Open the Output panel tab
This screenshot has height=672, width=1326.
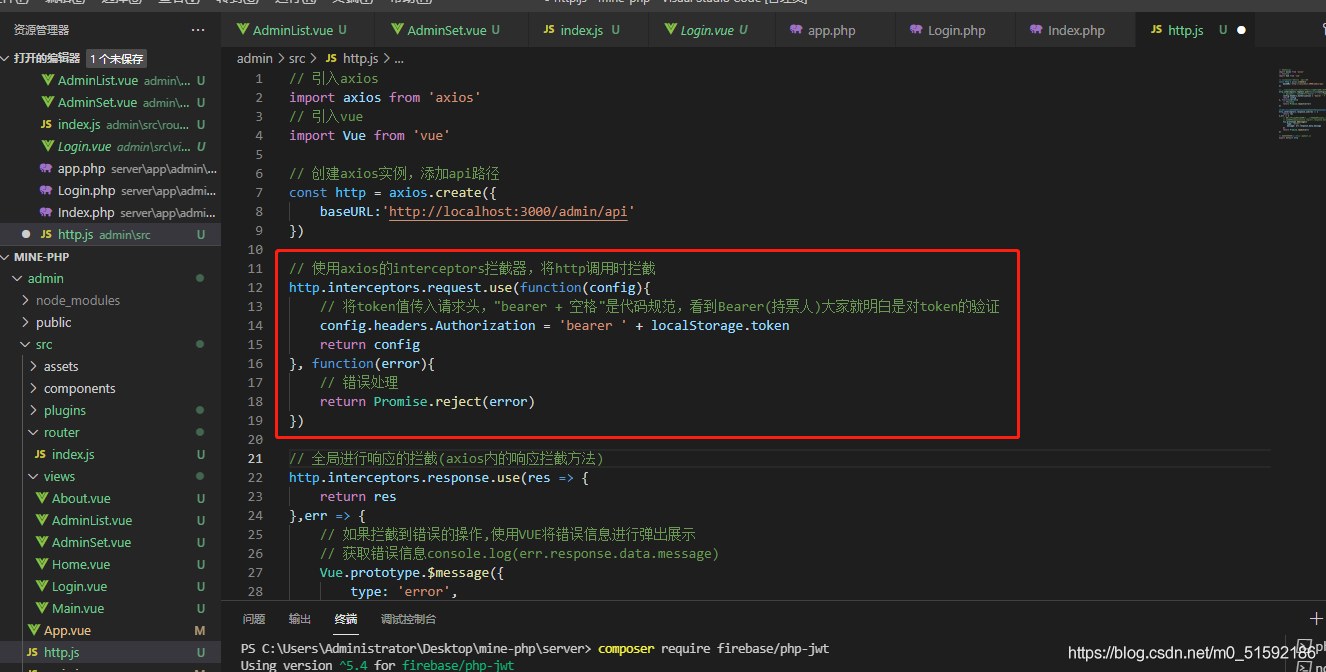[x=300, y=619]
